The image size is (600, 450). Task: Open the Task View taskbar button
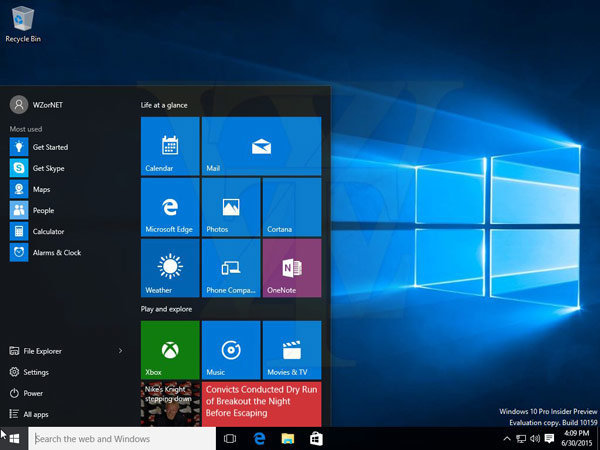(x=230, y=438)
